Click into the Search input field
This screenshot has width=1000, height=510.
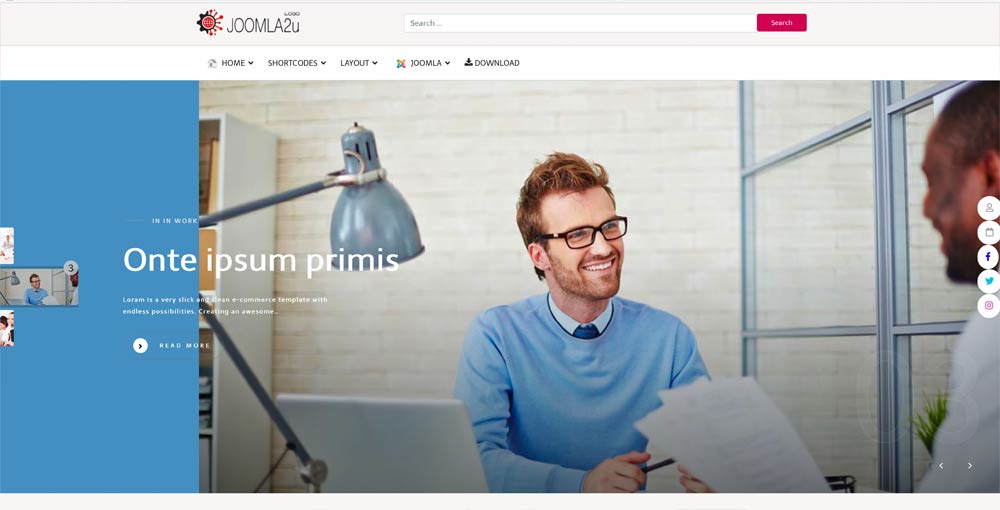click(x=580, y=23)
